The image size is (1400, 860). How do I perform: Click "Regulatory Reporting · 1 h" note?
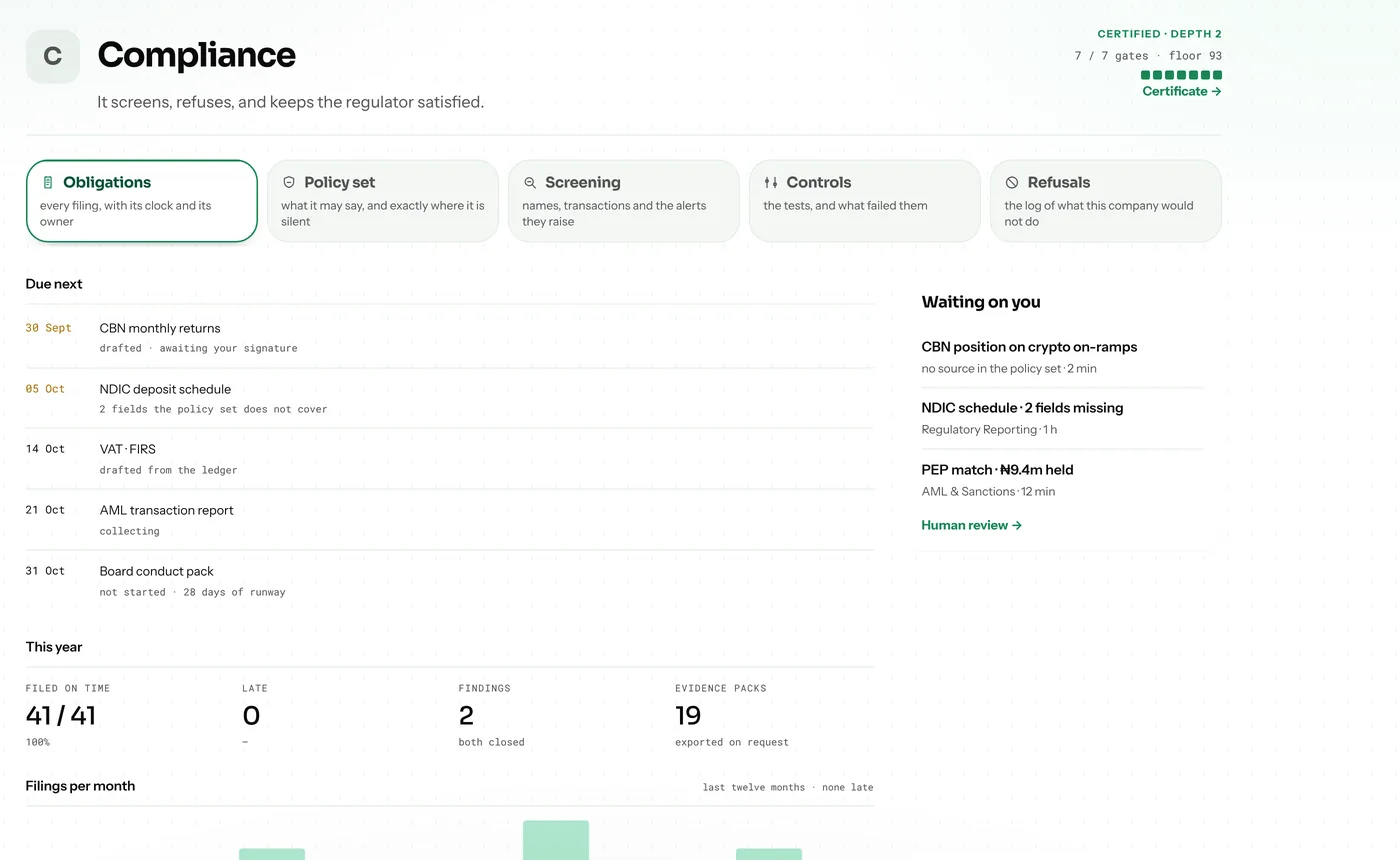tap(989, 430)
